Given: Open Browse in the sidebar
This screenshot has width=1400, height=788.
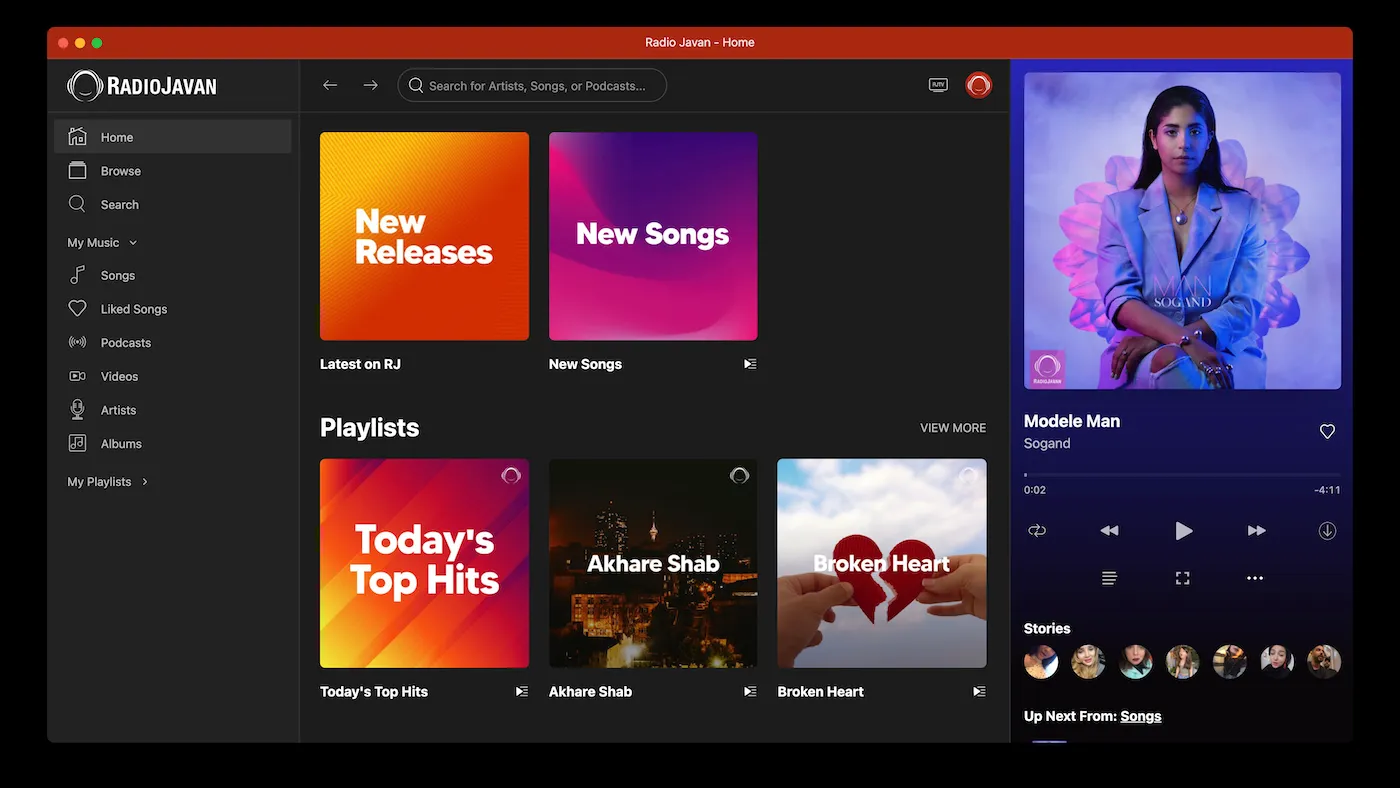Looking at the screenshot, I should click(x=120, y=171).
